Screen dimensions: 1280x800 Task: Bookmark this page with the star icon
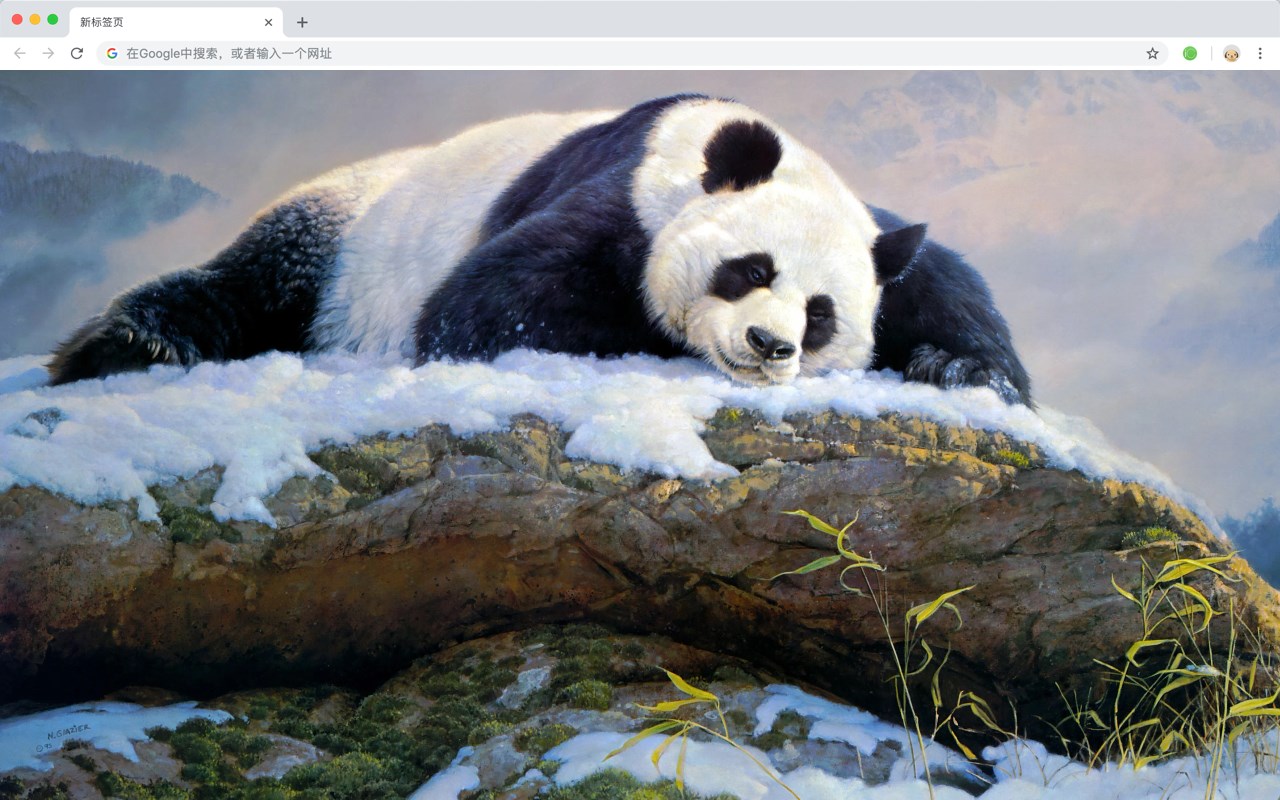pos(1152,53)
